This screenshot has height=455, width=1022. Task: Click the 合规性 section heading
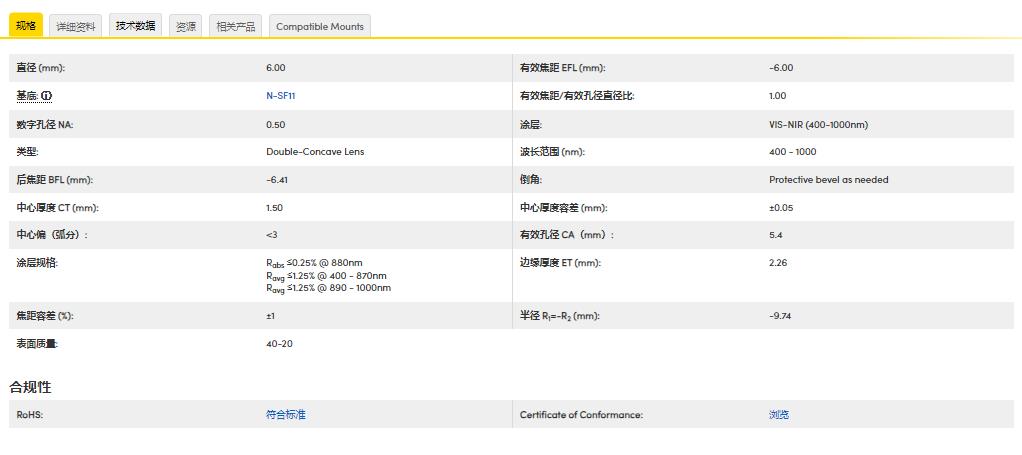(30, 387)
